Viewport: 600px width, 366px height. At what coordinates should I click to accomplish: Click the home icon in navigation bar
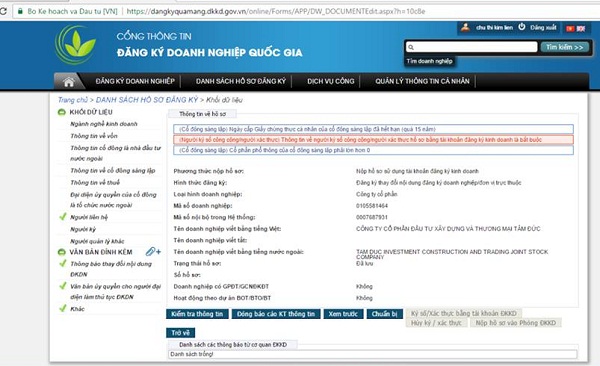(69, 82)
